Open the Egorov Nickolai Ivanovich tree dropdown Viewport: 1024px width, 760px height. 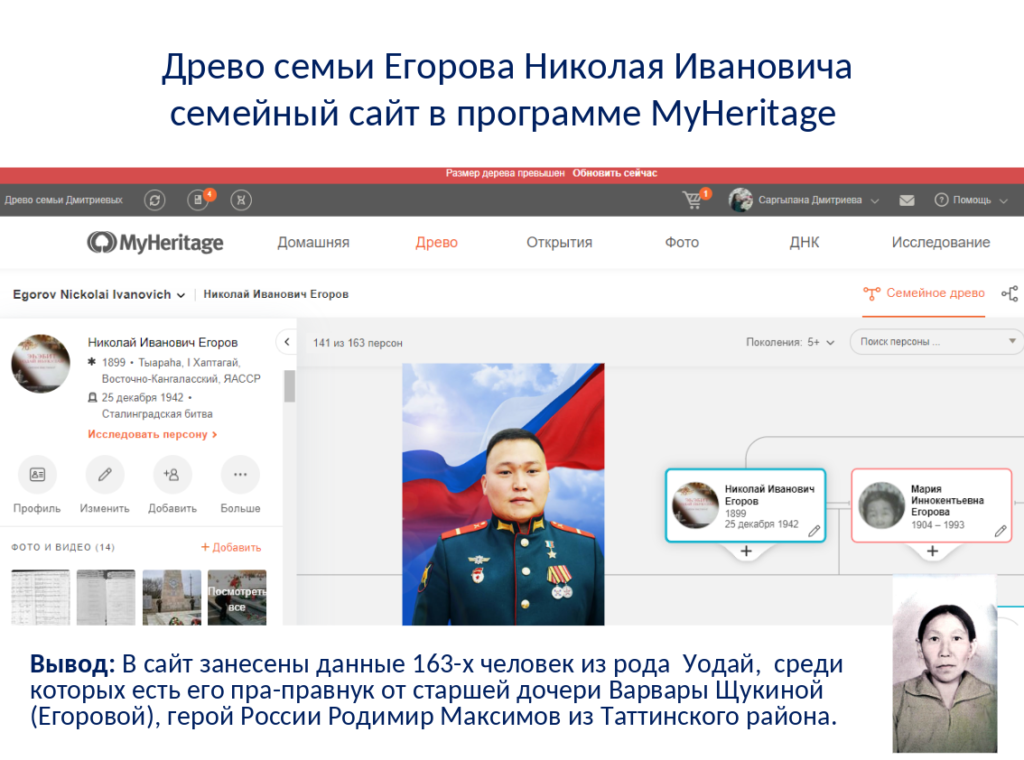click(x=99, y=295)
